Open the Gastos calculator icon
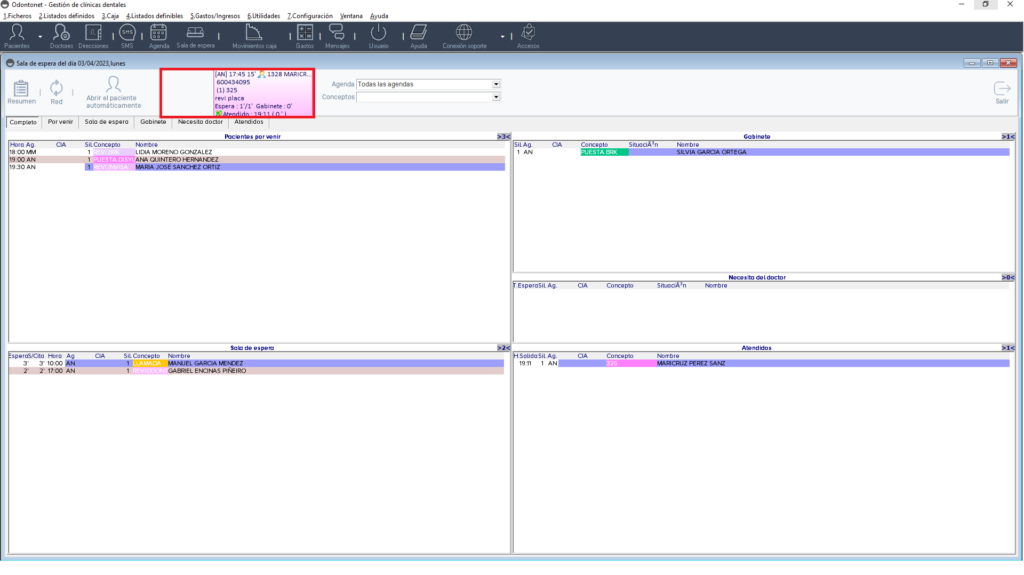 click(305, 36)
